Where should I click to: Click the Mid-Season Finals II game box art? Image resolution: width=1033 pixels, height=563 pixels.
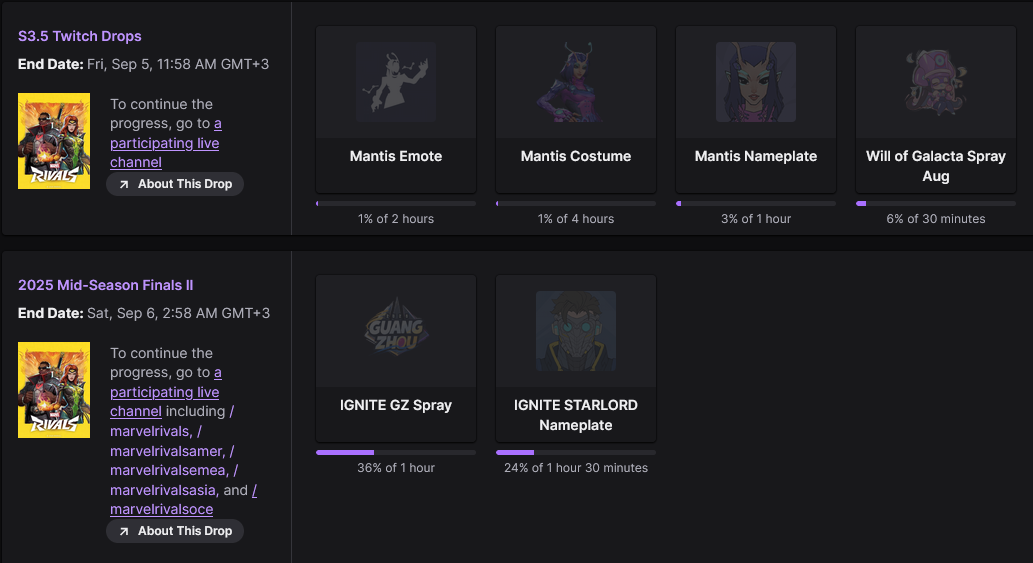tap(54, 390)
